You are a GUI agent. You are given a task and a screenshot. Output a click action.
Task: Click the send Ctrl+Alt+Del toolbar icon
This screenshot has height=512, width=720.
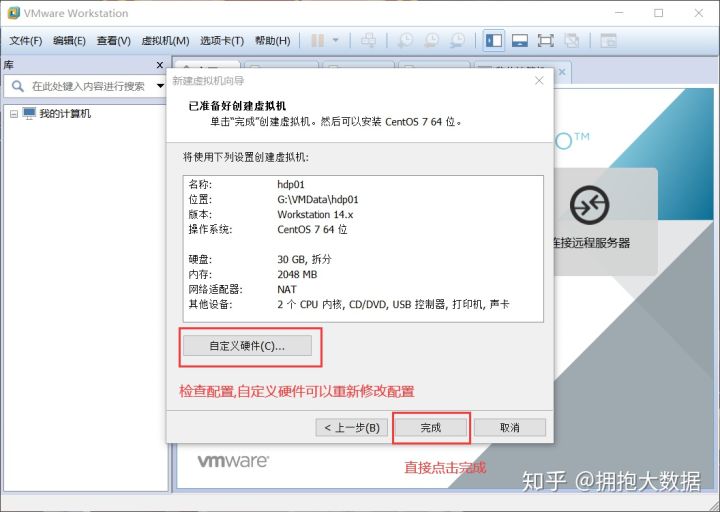coord(368,41)
